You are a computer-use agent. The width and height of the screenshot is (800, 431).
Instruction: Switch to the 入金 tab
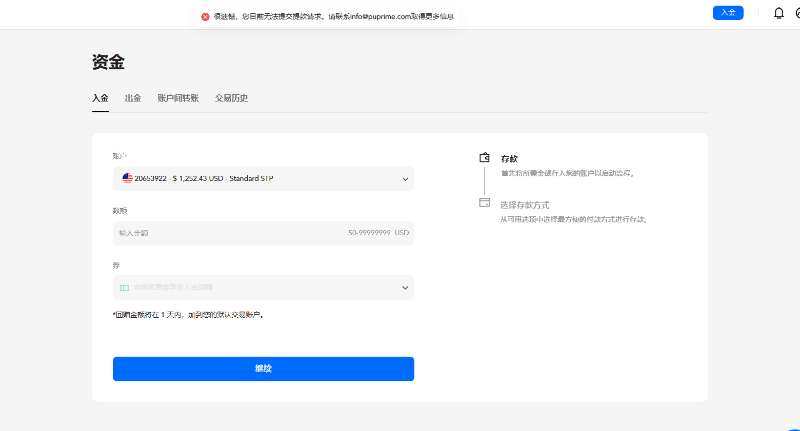coord(101,98)
